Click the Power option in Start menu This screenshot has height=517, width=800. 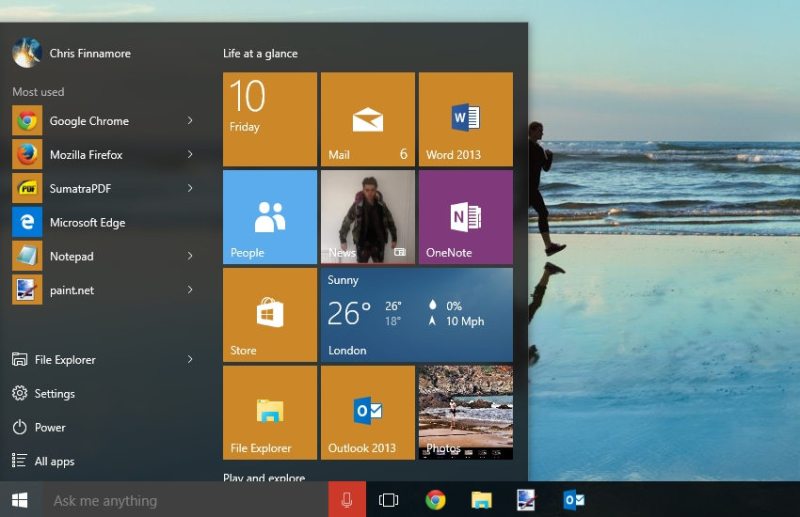tap(39, 427)
